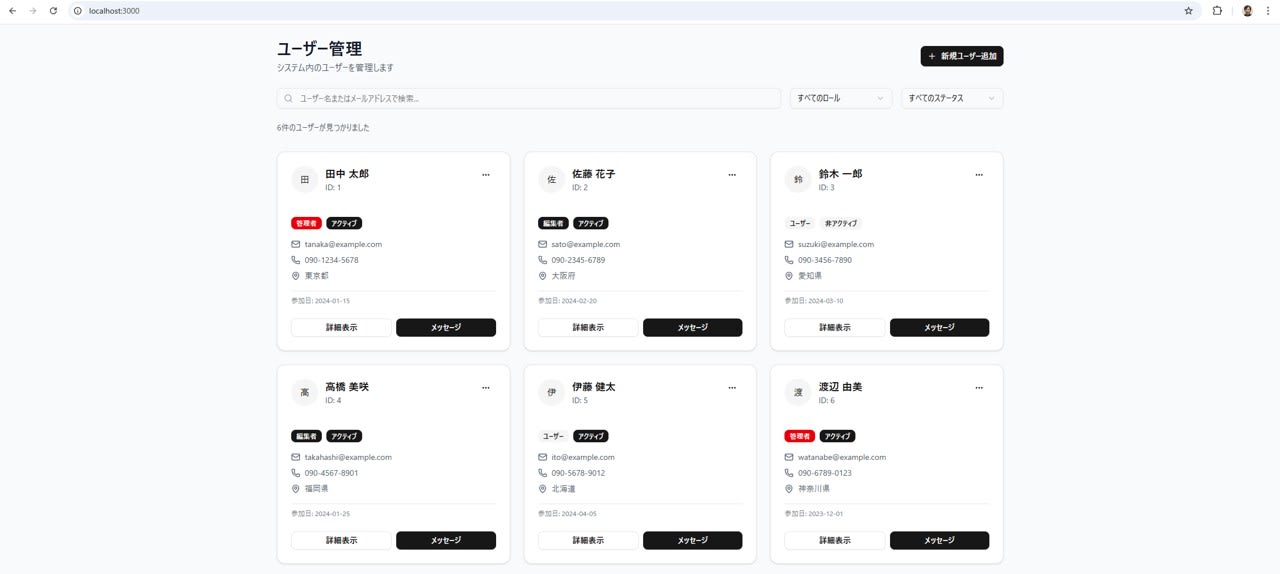Focus the user name or email search field
Image resolution: width=1280 pixels, height=574 pixels.
coord(529,98)
